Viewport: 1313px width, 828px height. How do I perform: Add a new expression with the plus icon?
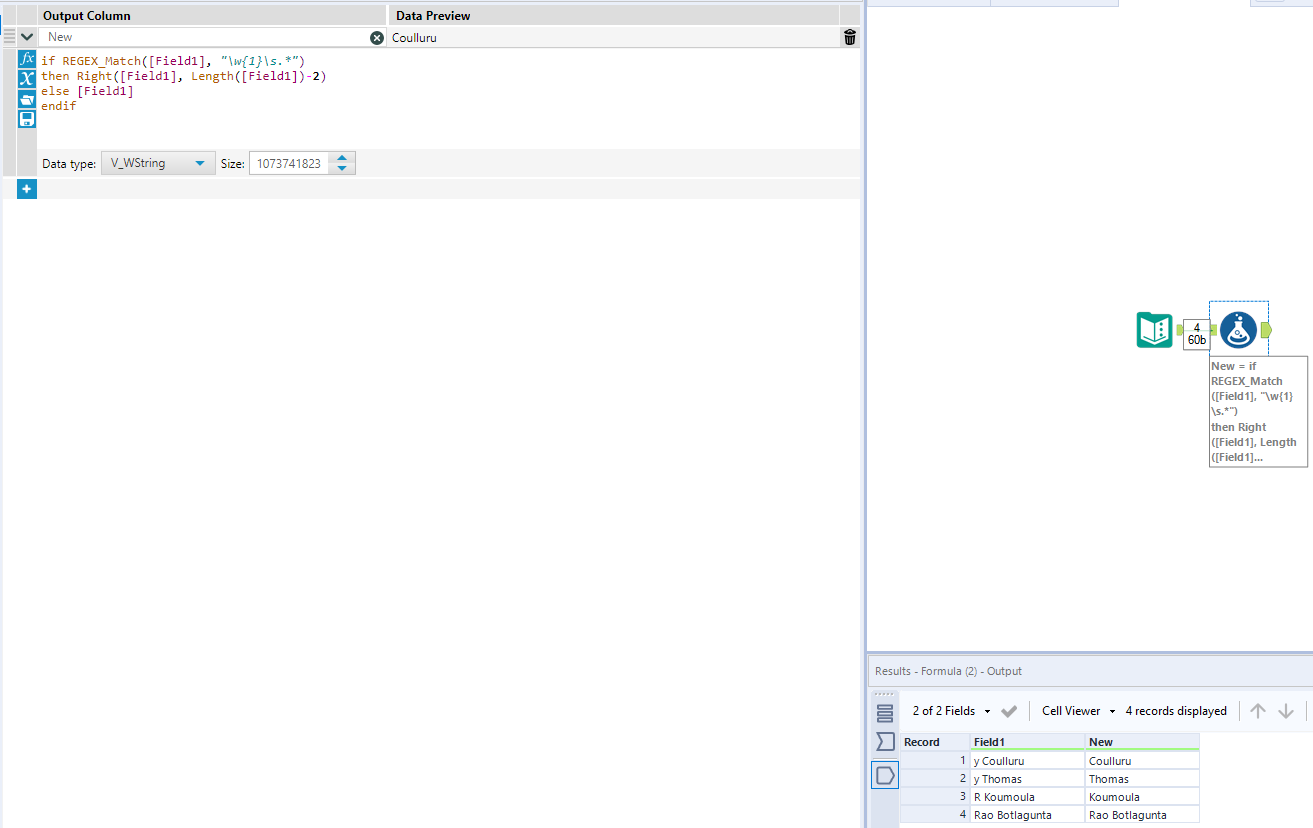[x=26, y=188]
